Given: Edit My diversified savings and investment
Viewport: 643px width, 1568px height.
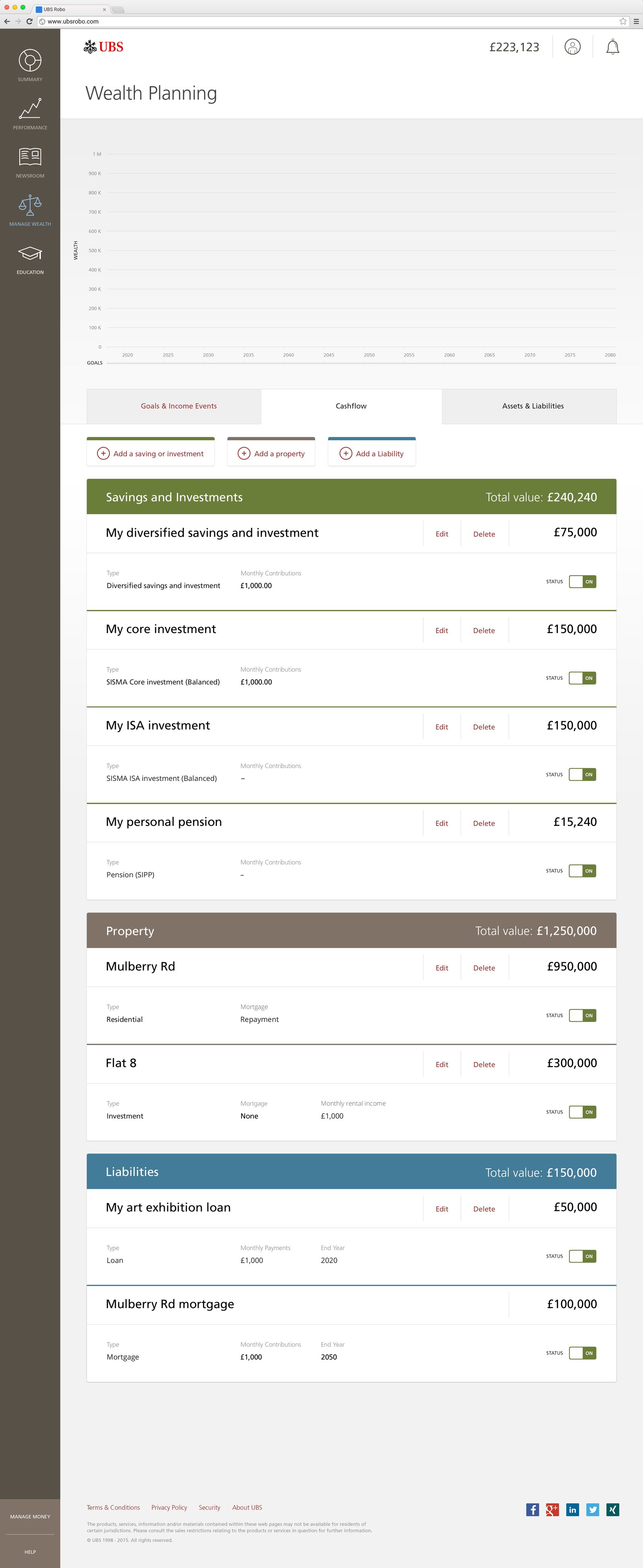Looking at the screenshot, I should pos(441,534).
